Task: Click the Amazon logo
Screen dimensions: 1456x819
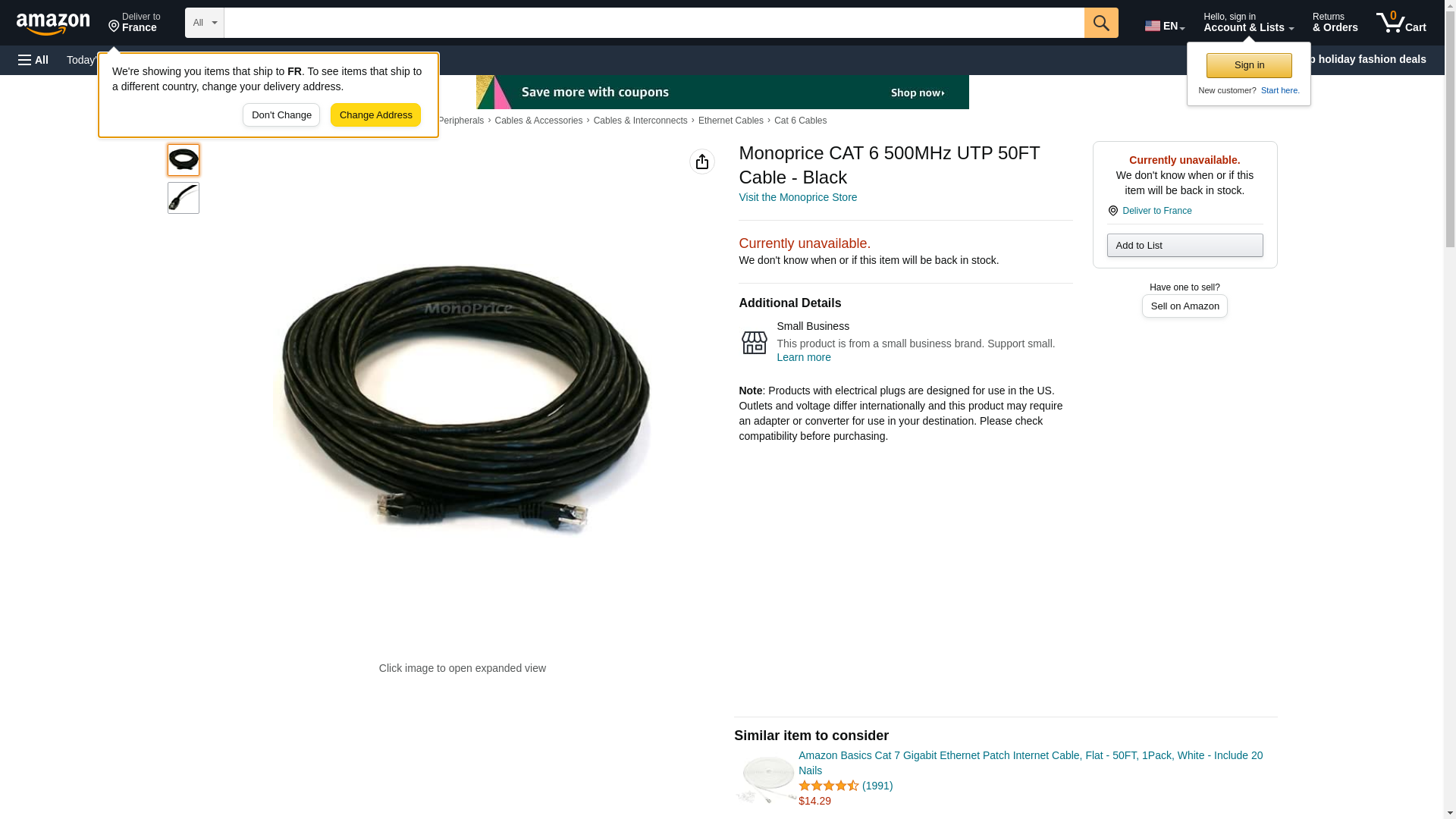Action: 53,23
